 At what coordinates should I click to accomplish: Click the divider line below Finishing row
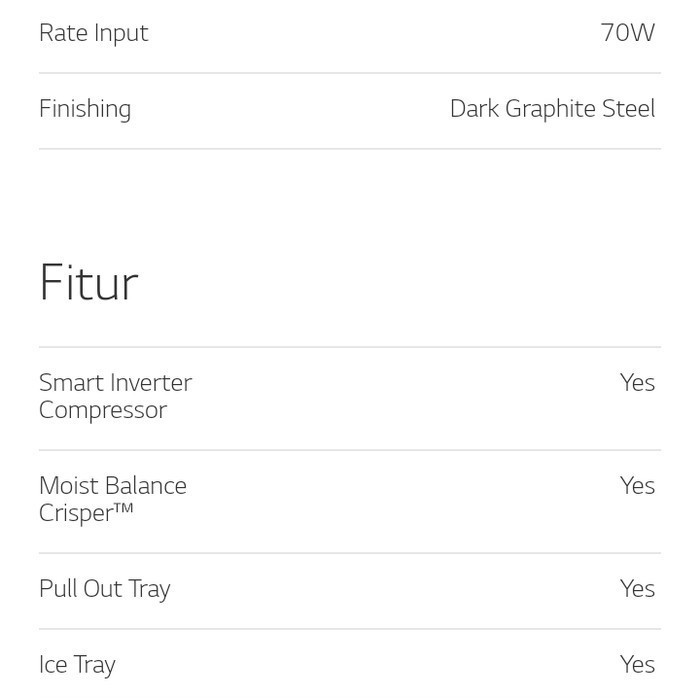pyautogui.click(x=350, y=149)
